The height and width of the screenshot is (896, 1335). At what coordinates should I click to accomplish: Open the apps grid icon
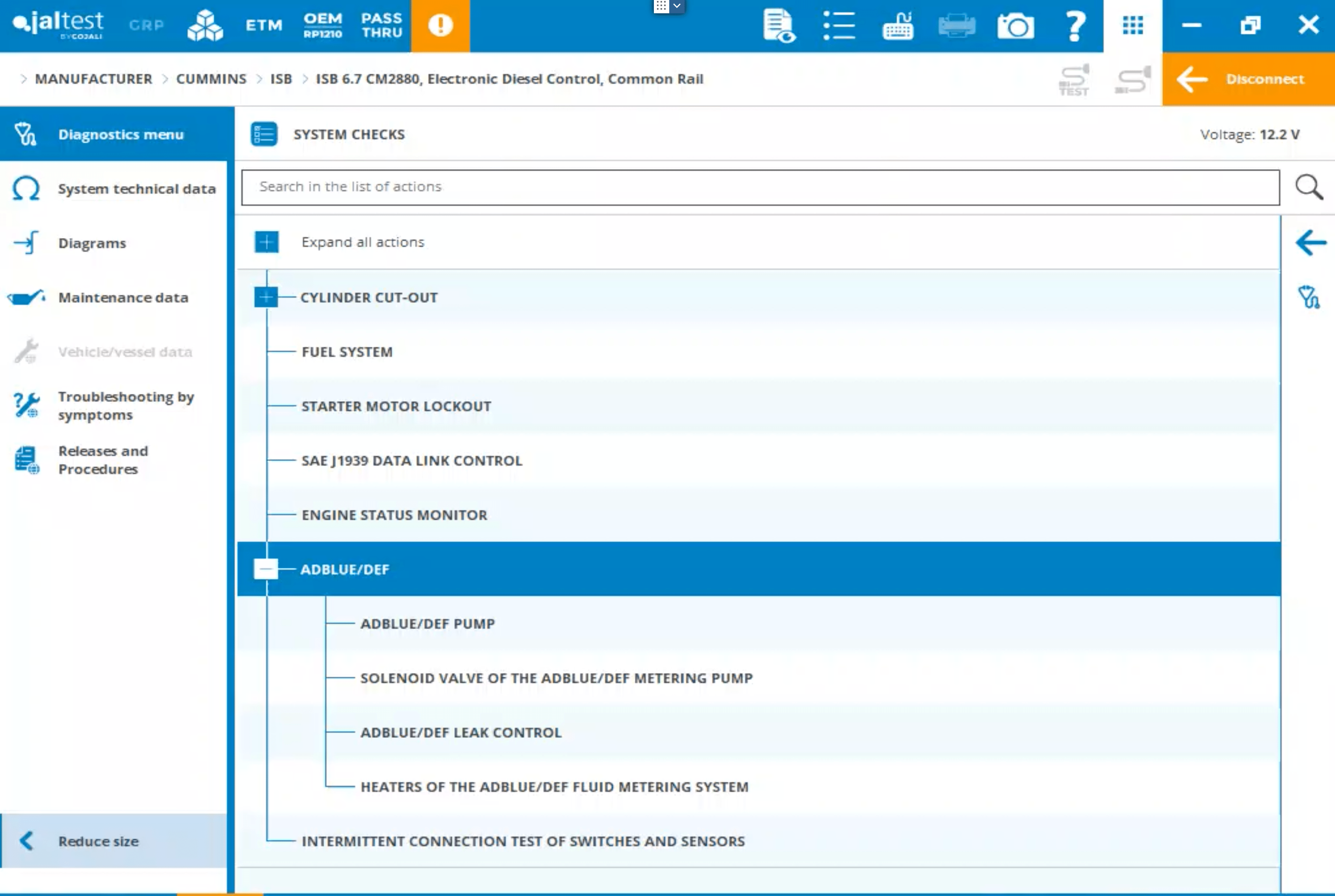1132,26
